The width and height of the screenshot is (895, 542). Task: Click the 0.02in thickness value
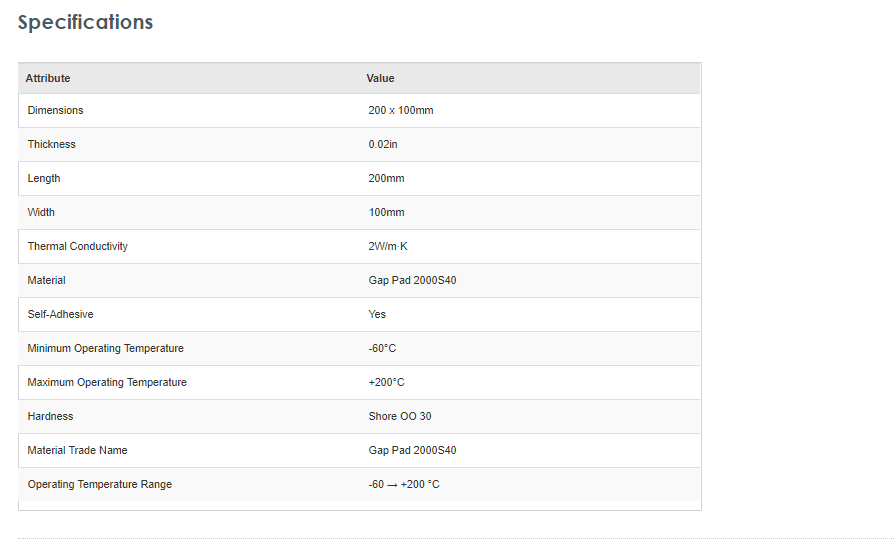[382, 144]
